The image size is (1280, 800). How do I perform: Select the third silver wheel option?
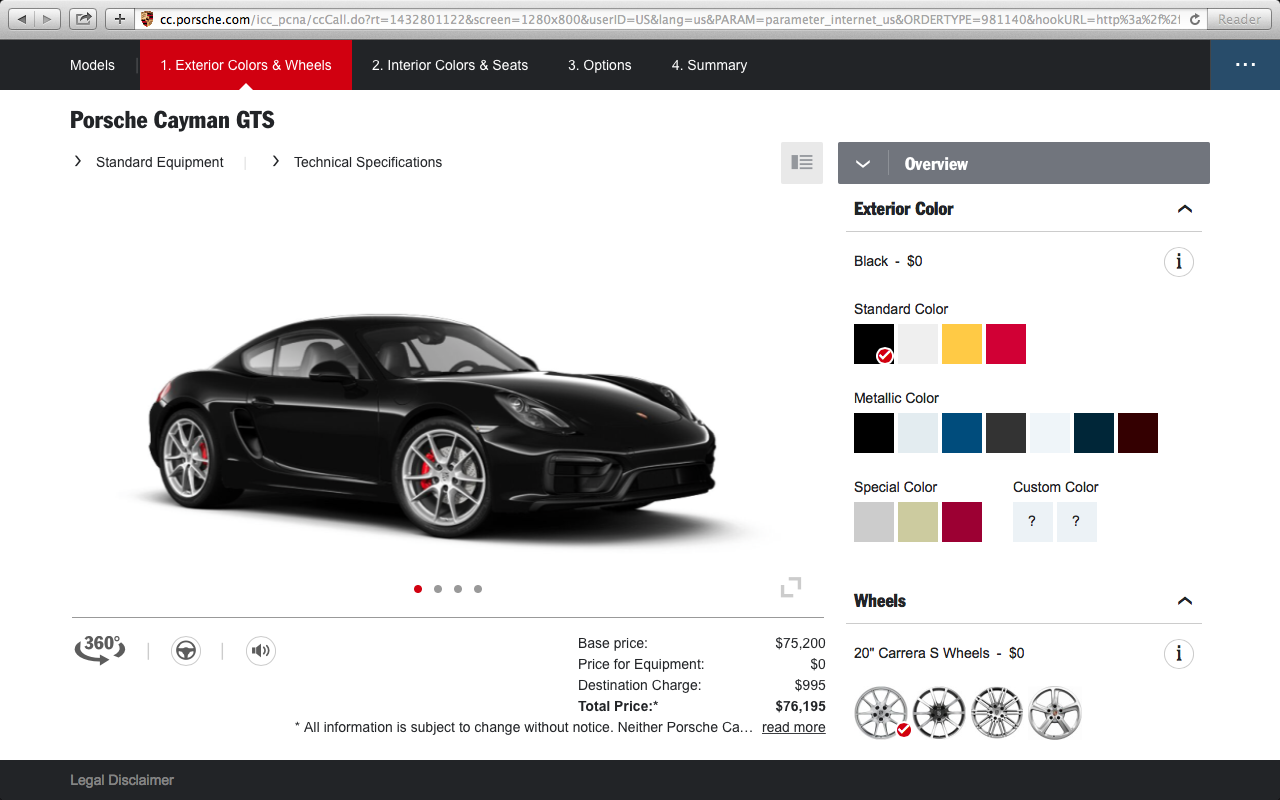click(x=997, y=712)
